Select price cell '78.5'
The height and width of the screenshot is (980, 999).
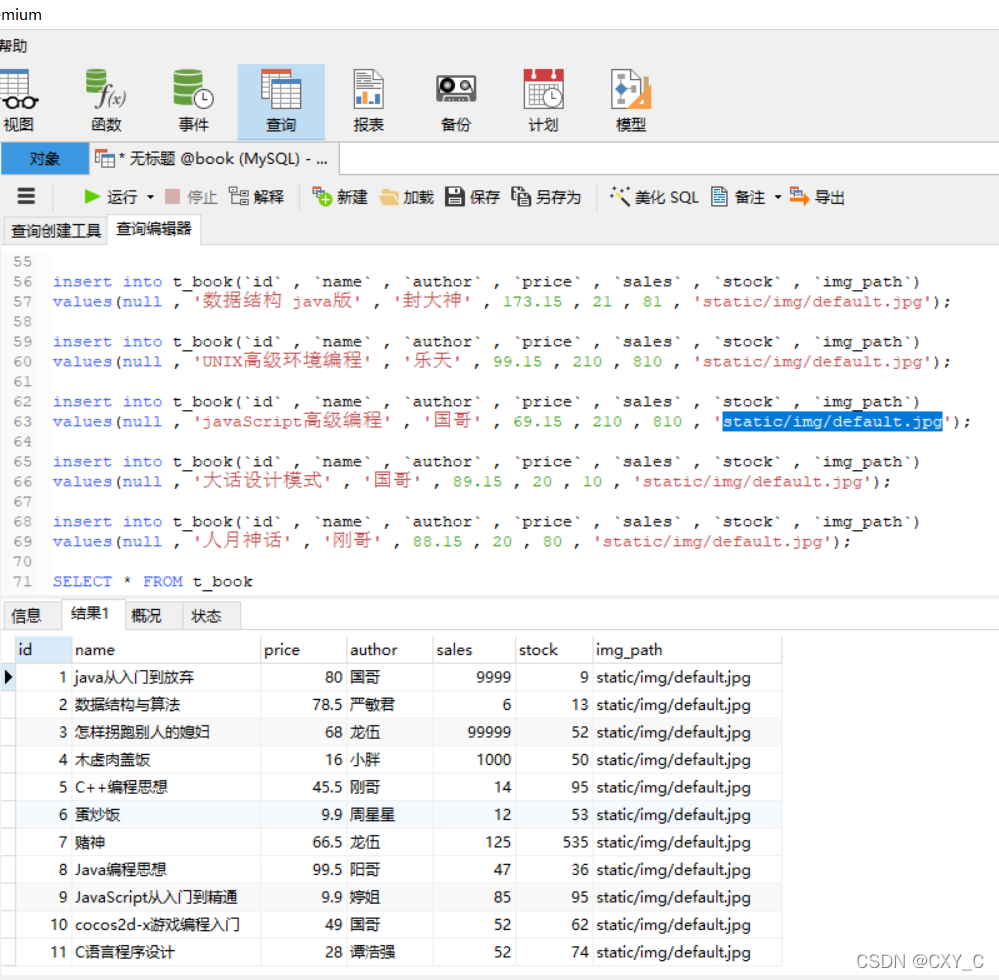pos(303,704)
